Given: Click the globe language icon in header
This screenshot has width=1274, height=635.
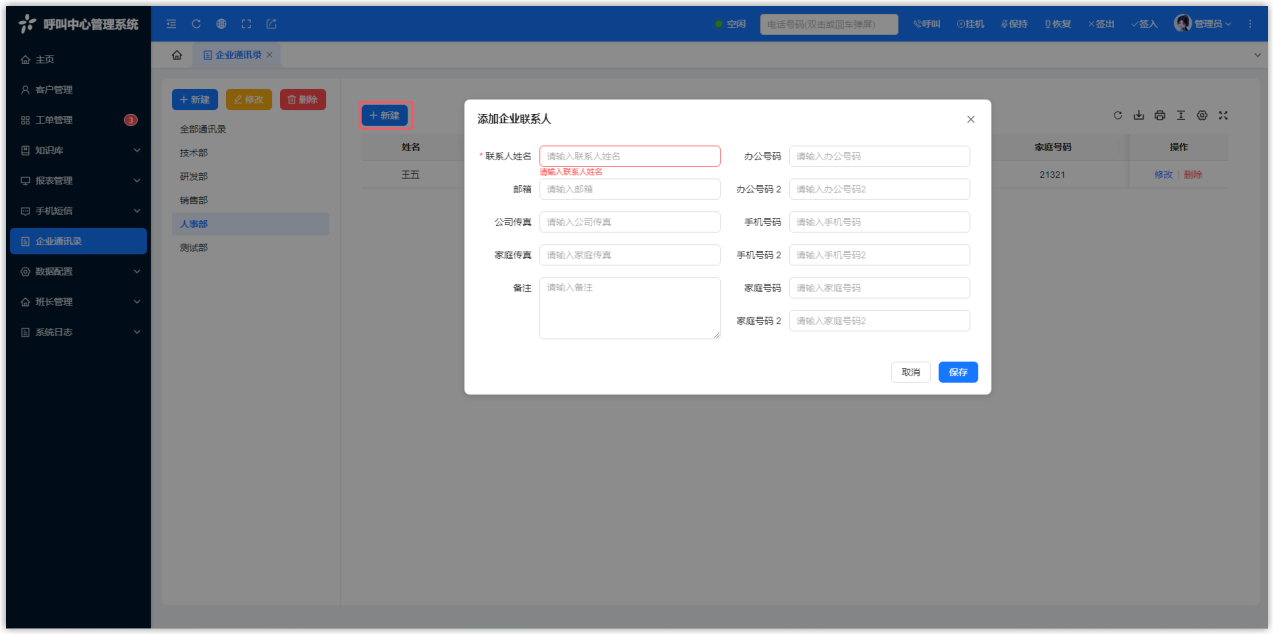Looking at the screenshot, I should 221,24.
